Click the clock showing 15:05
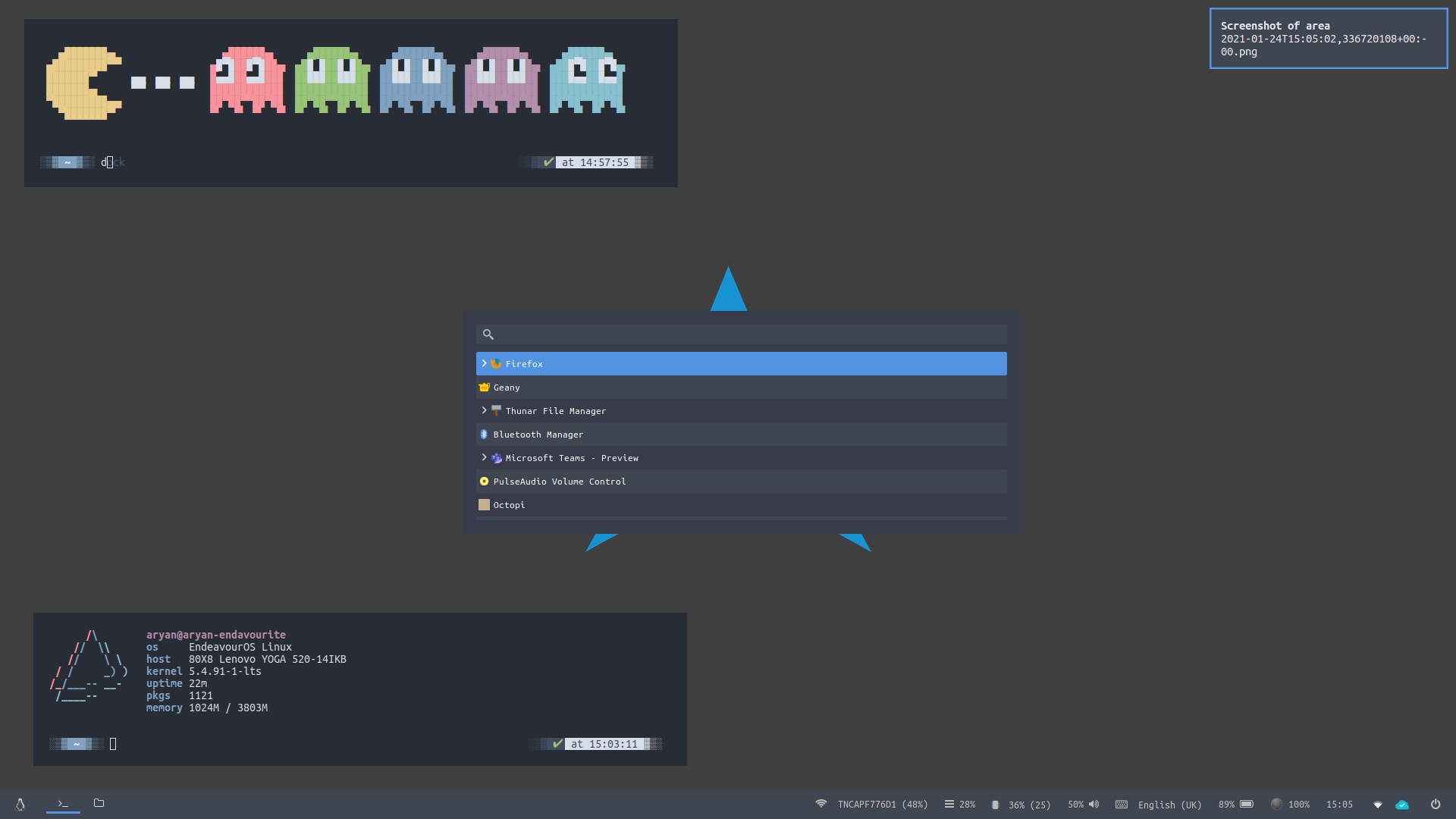The height and width of the screenshot is (819, 1456). 1339,805
